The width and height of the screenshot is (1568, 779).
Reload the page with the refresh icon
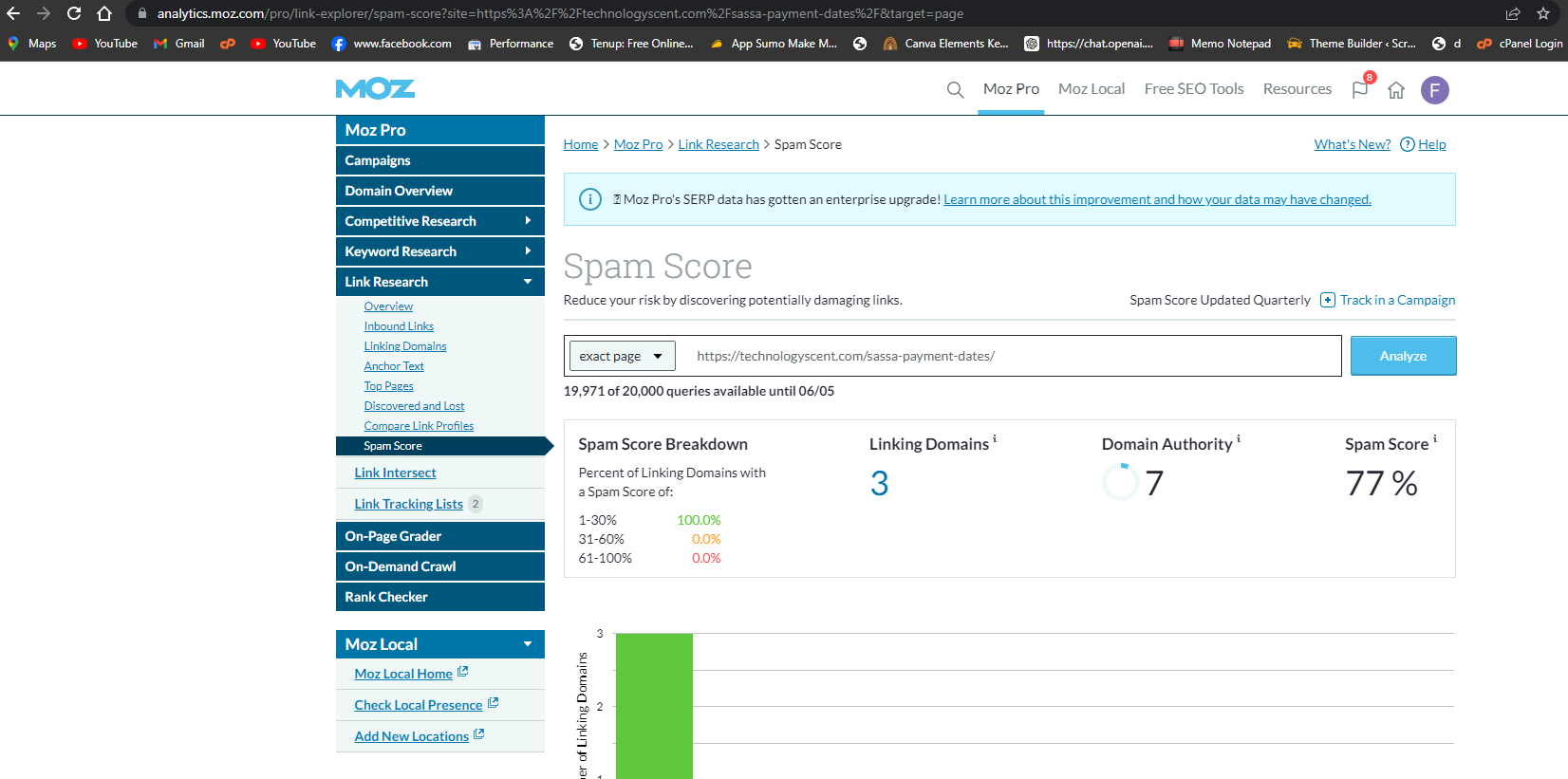click(x=74, y=13)
